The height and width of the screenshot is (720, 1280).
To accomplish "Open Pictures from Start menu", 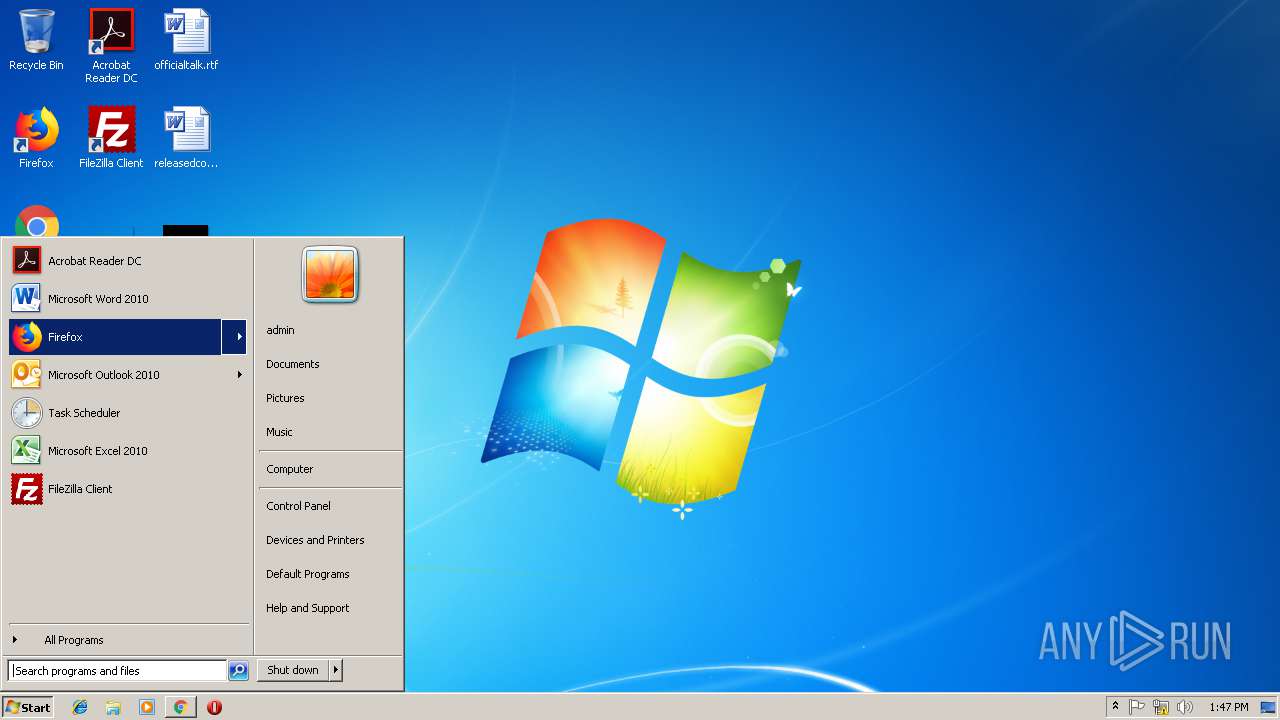I will (x=329, y=398).
